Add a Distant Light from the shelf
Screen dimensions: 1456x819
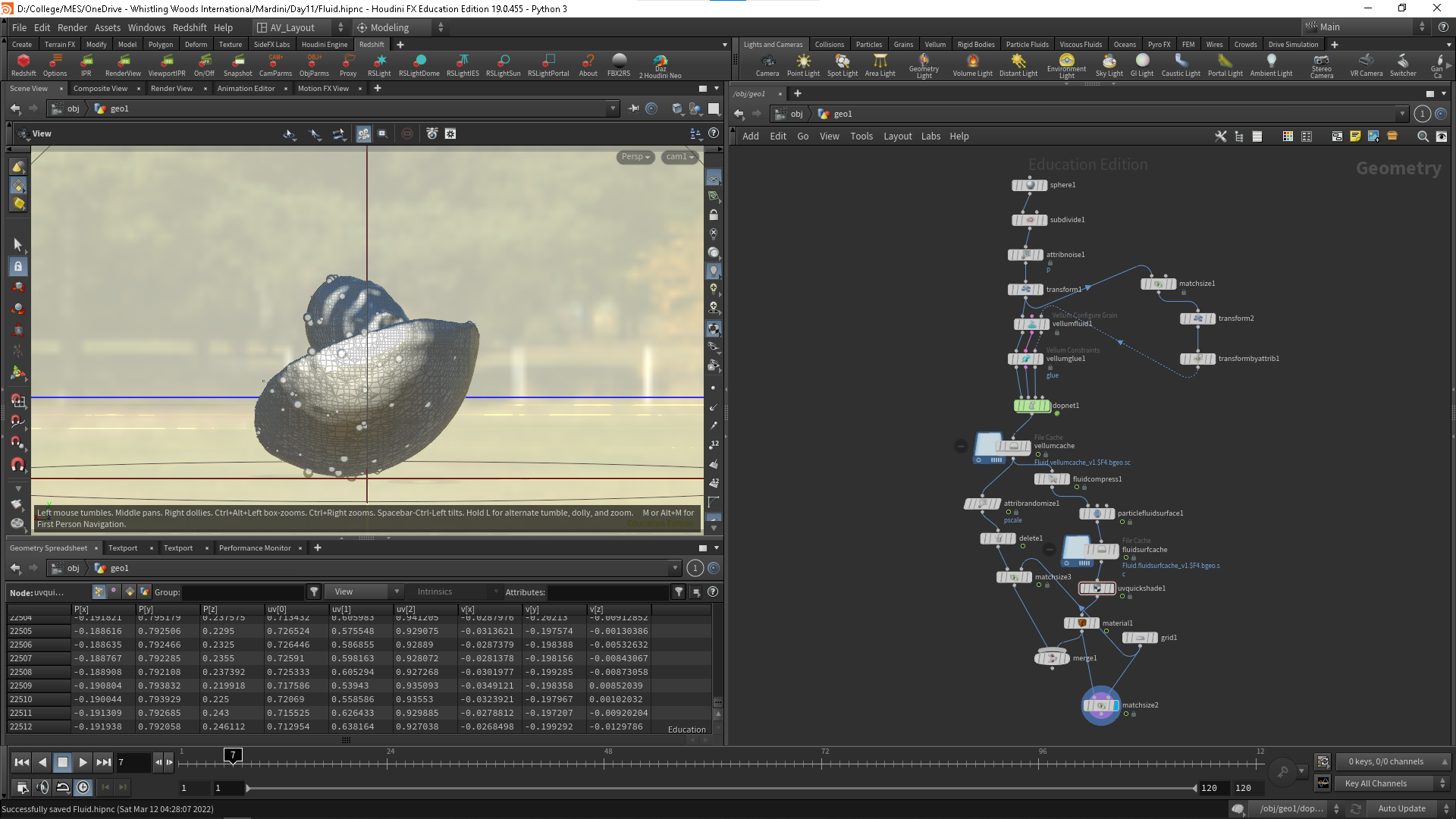point(1018,64)
